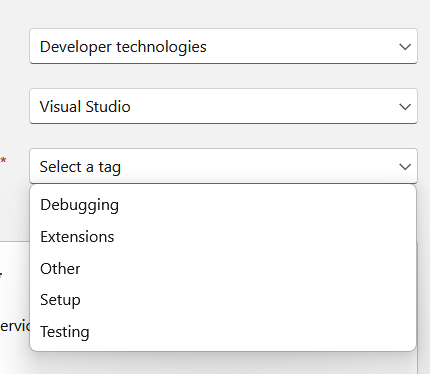Collapse the Select a tag dropdown
430x374 pixels.
223,166
